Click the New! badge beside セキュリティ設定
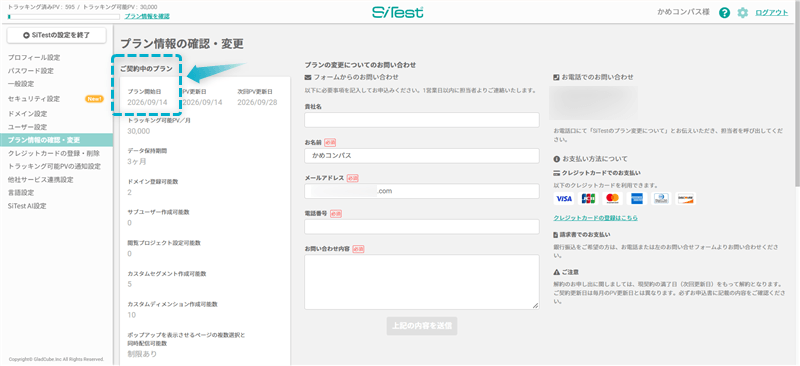The height and width of the screenshot is (366, 800). coord(94,99)
